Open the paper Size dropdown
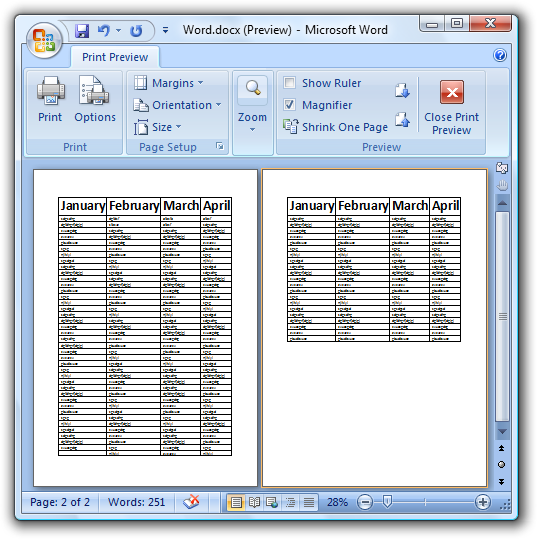The image size is (537, 539). tap(157, 127)
